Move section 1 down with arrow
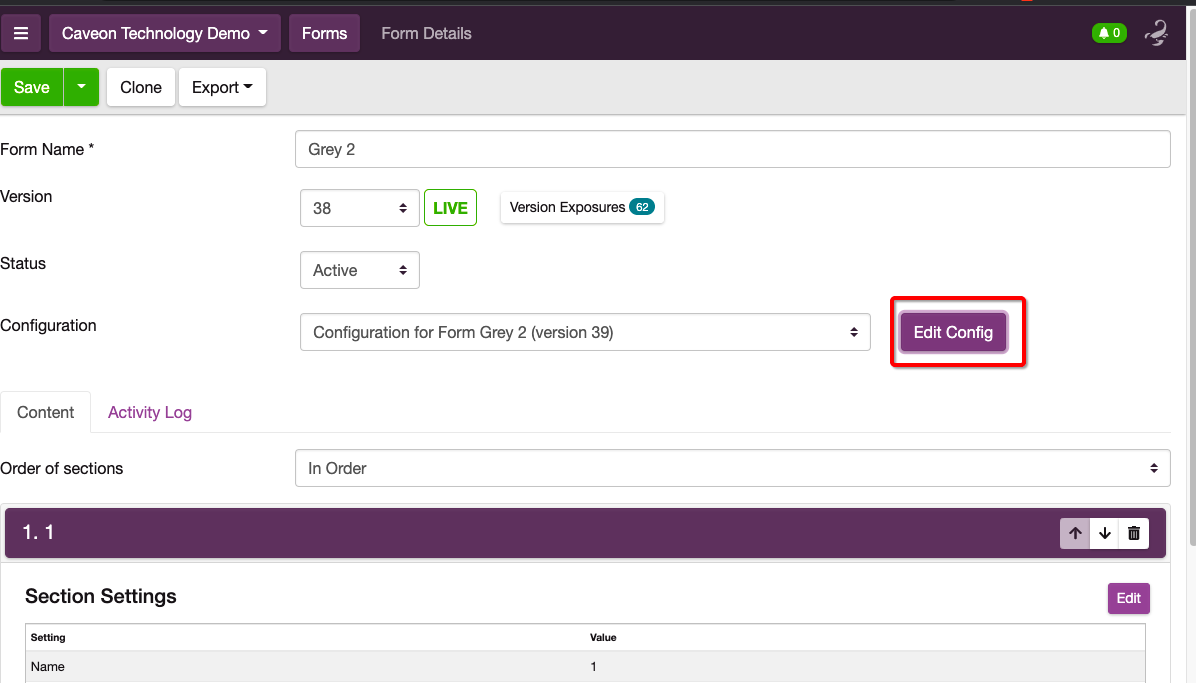This screenshot has height=683, width=1196. [x=1104, y=533]
